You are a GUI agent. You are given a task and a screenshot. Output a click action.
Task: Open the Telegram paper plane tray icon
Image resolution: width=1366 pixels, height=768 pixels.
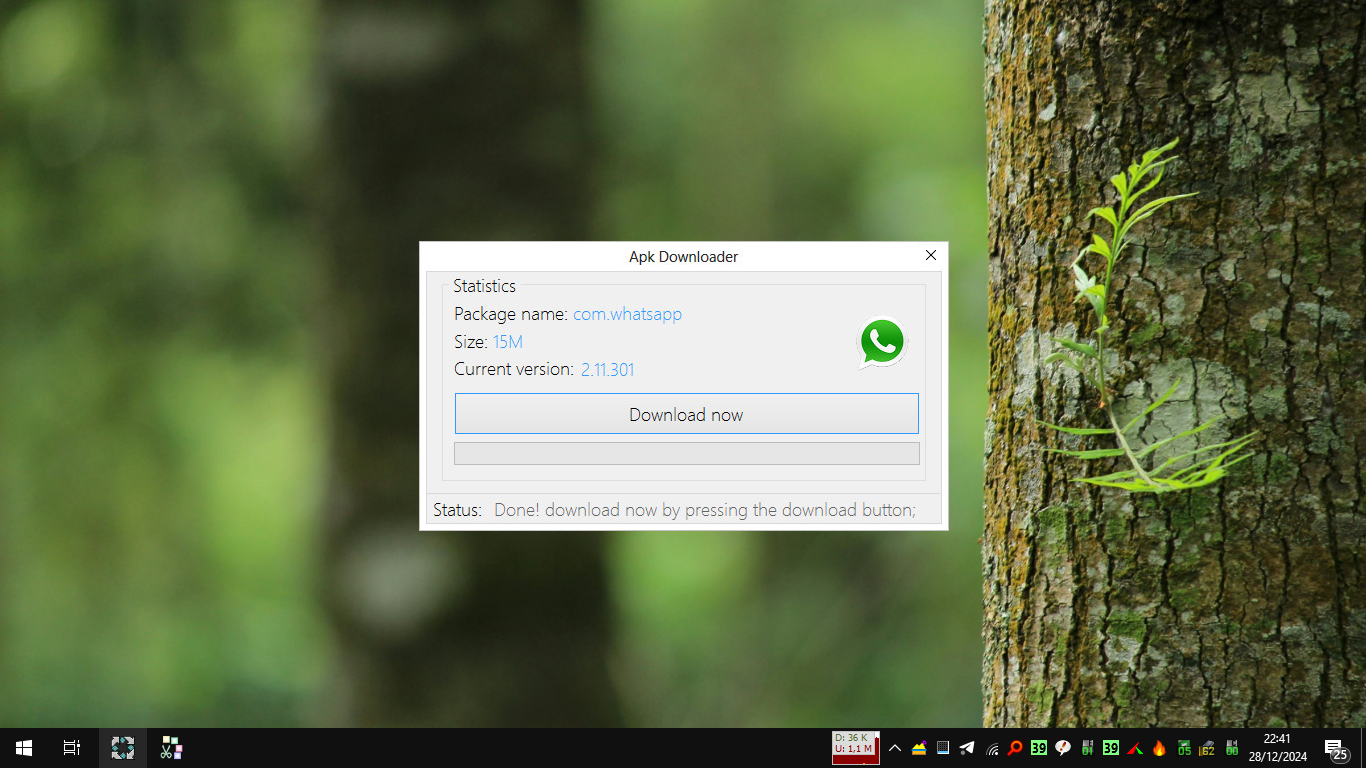point(967,748)
